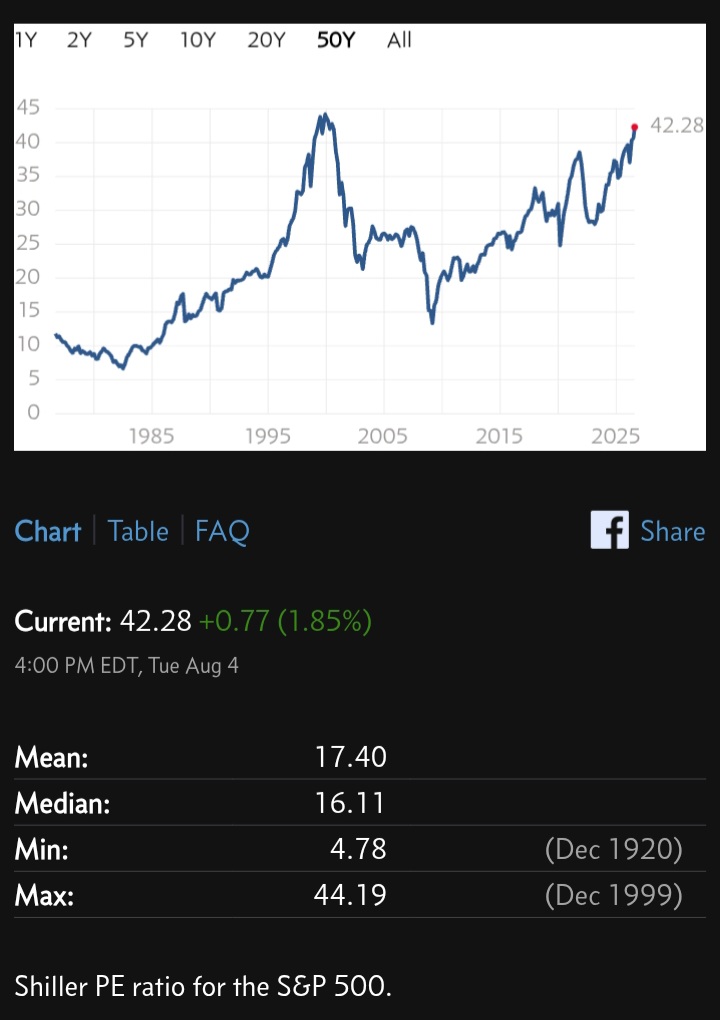Click the Min: row label
The image size is (720, 1020).
coord(42,849)
